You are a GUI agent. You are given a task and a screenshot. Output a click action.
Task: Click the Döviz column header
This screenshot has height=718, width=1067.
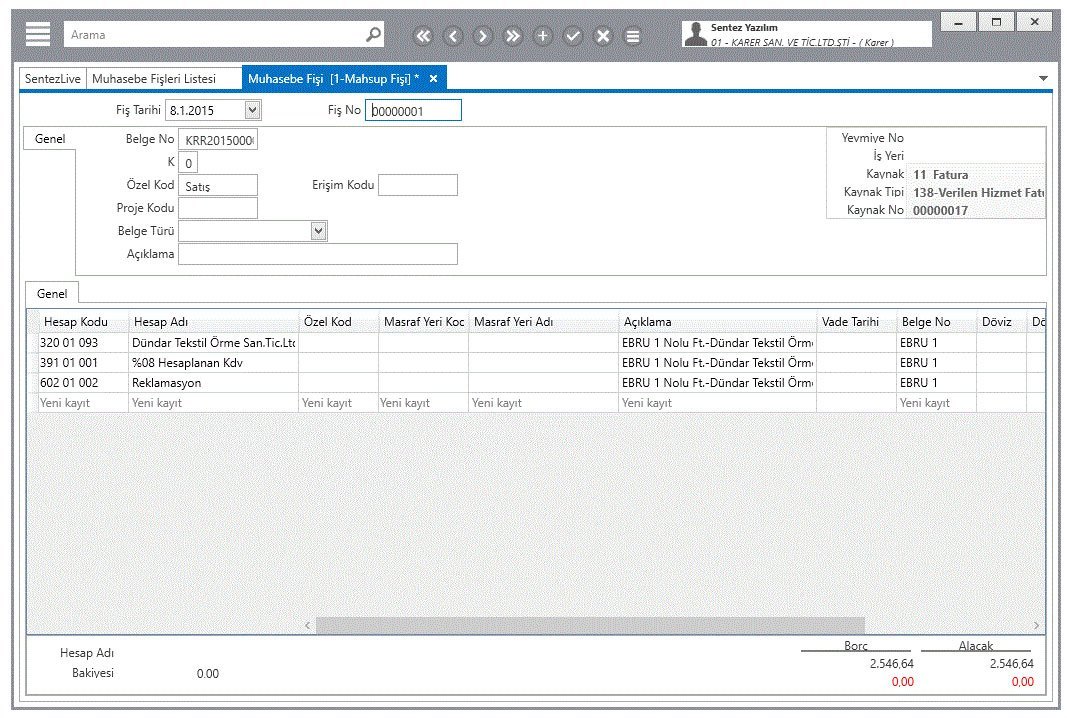tap(1001, 321)
